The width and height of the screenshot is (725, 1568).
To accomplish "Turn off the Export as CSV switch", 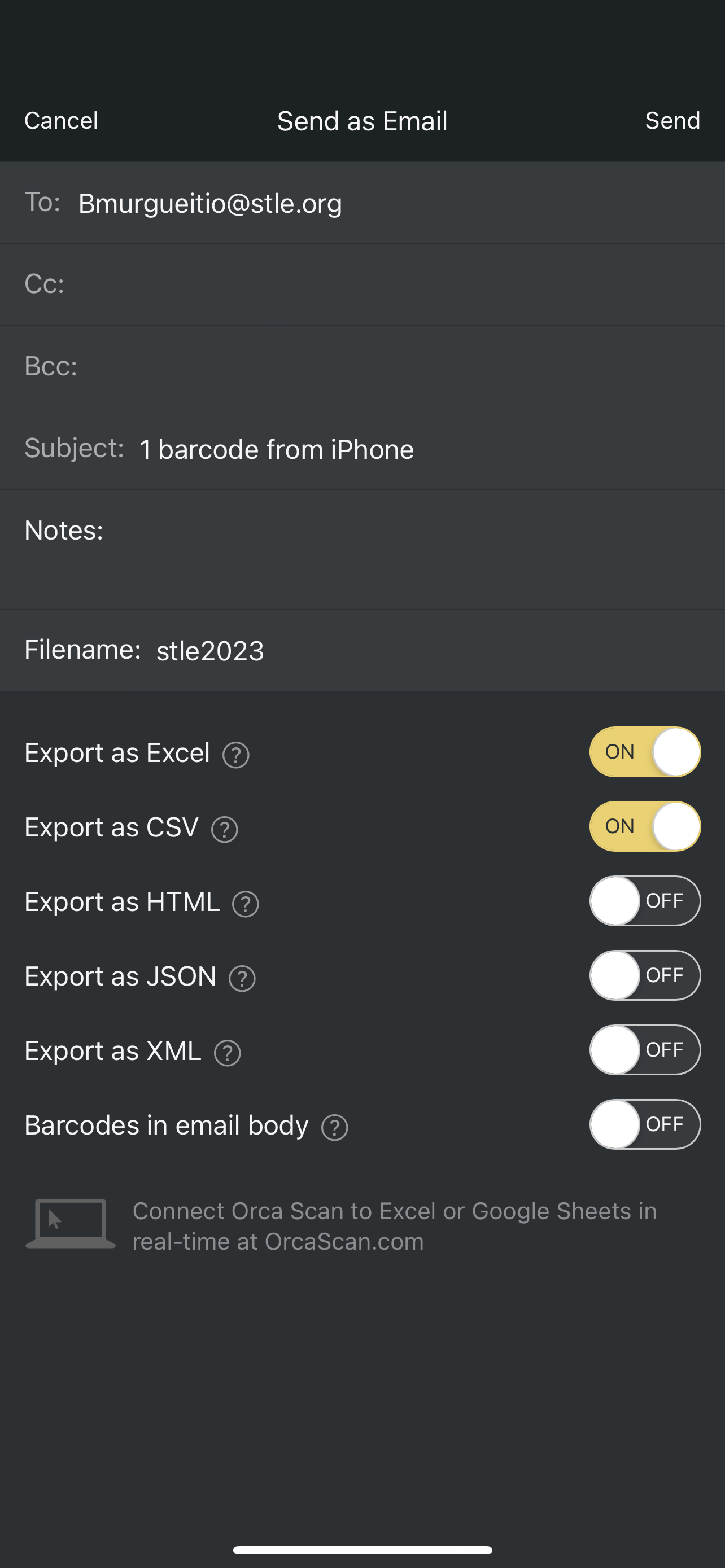I will [645, 826].
